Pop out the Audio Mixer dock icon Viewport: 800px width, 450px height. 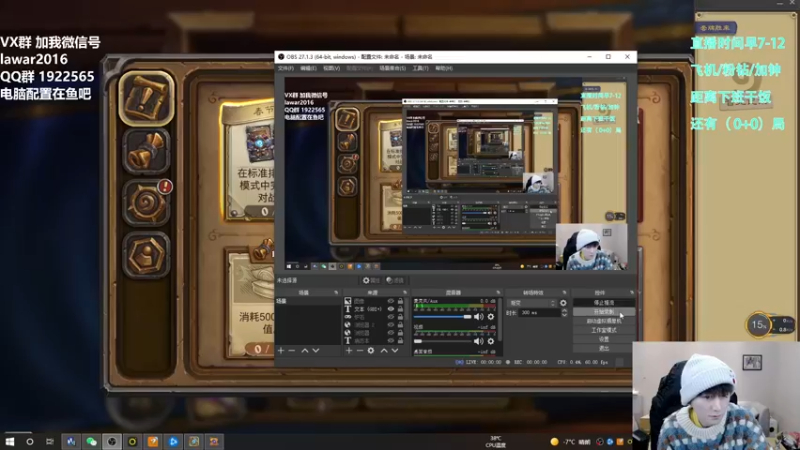(498, 292)
